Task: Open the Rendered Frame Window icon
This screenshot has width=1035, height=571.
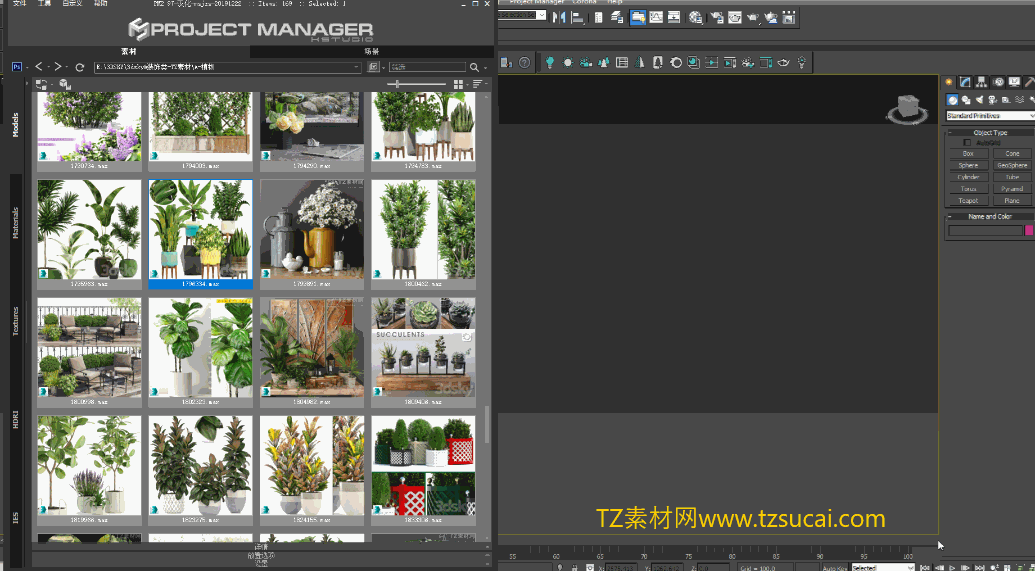Action: (735, 18)
